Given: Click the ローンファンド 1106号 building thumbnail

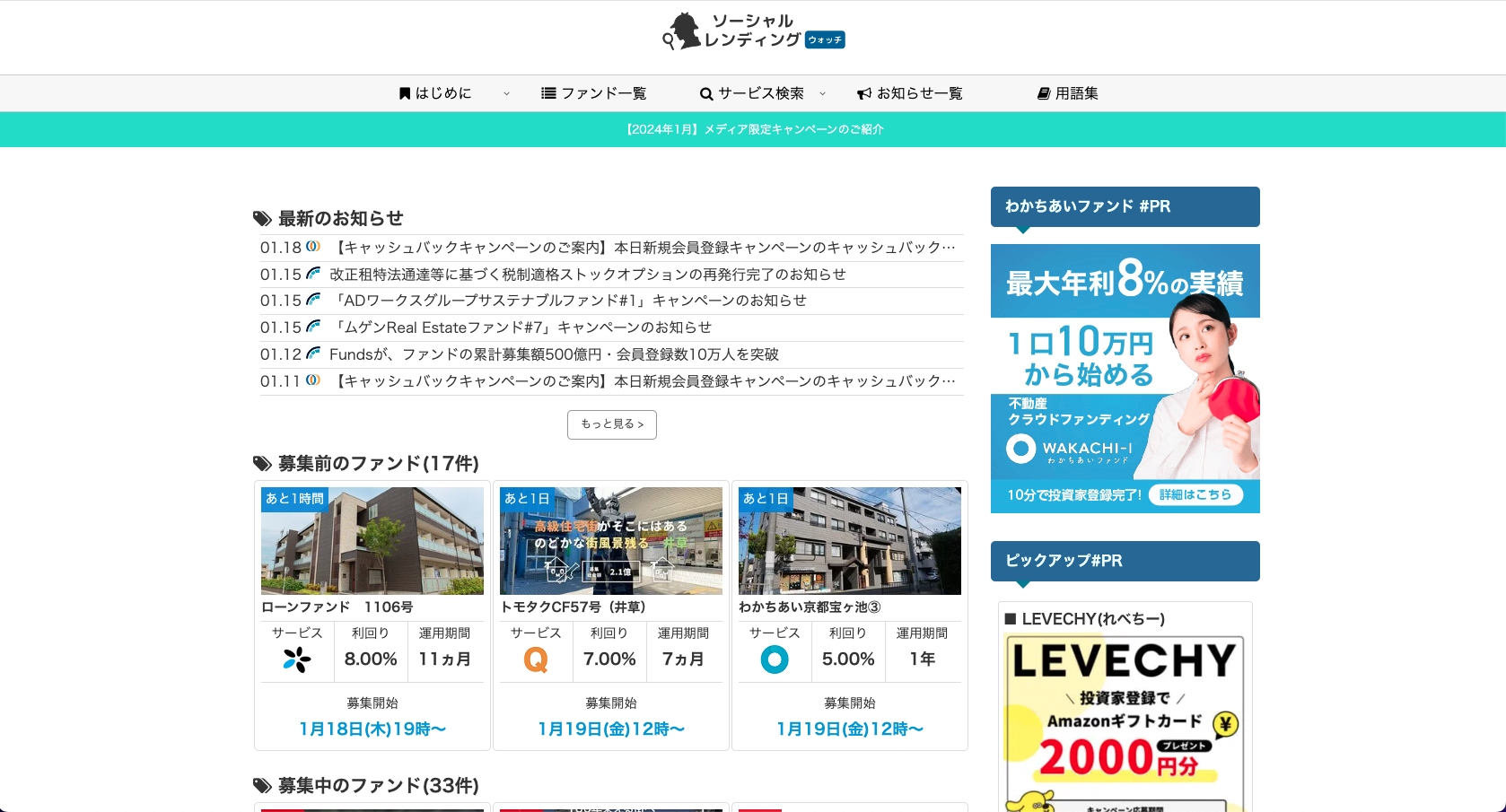Looking at the screenshot, I should click(x=372, y=541).
